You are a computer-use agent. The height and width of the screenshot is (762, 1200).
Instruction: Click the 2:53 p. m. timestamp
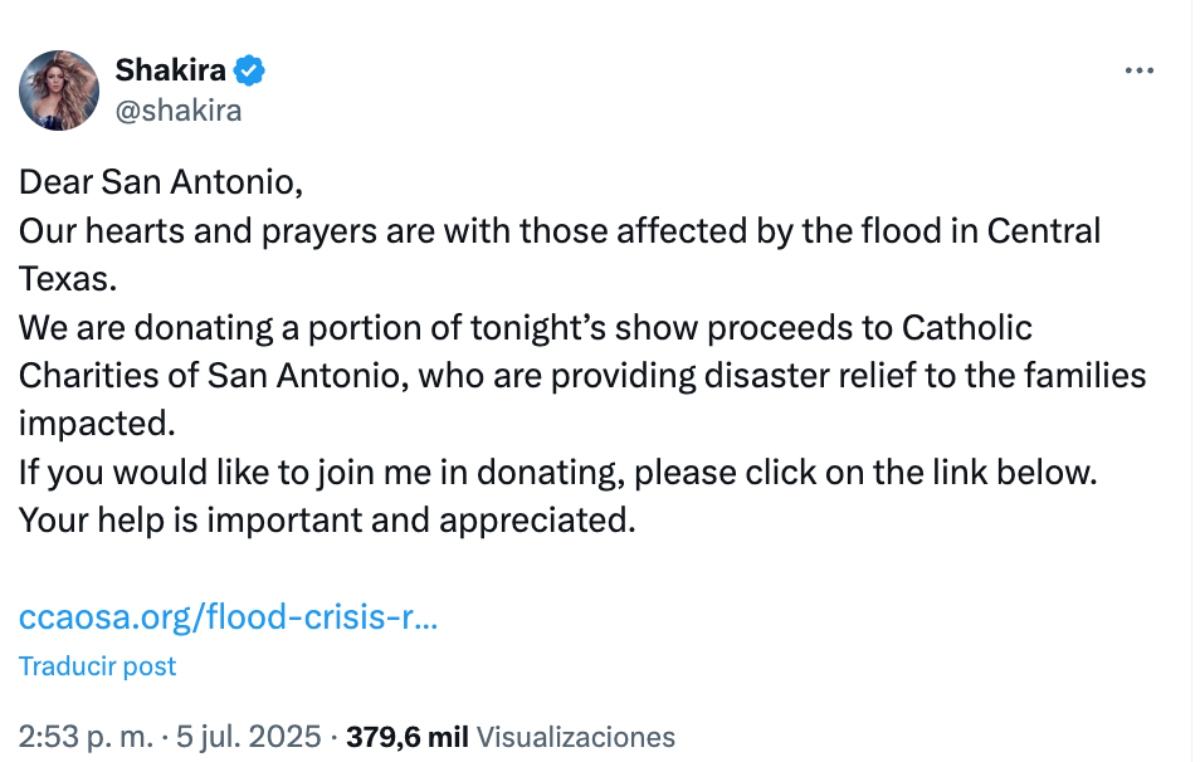pos(87,738)
